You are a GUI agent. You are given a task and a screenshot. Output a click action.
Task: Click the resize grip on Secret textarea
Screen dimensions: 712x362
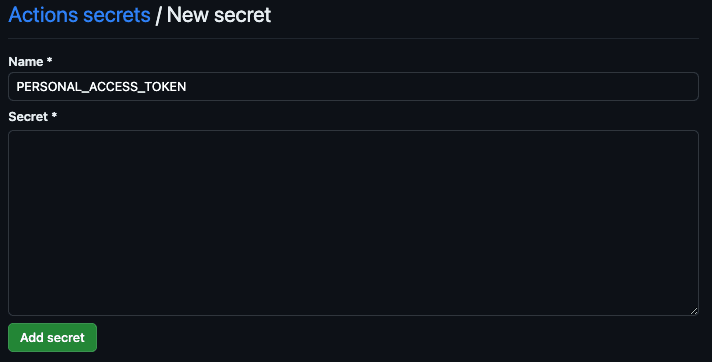point(694,311)
